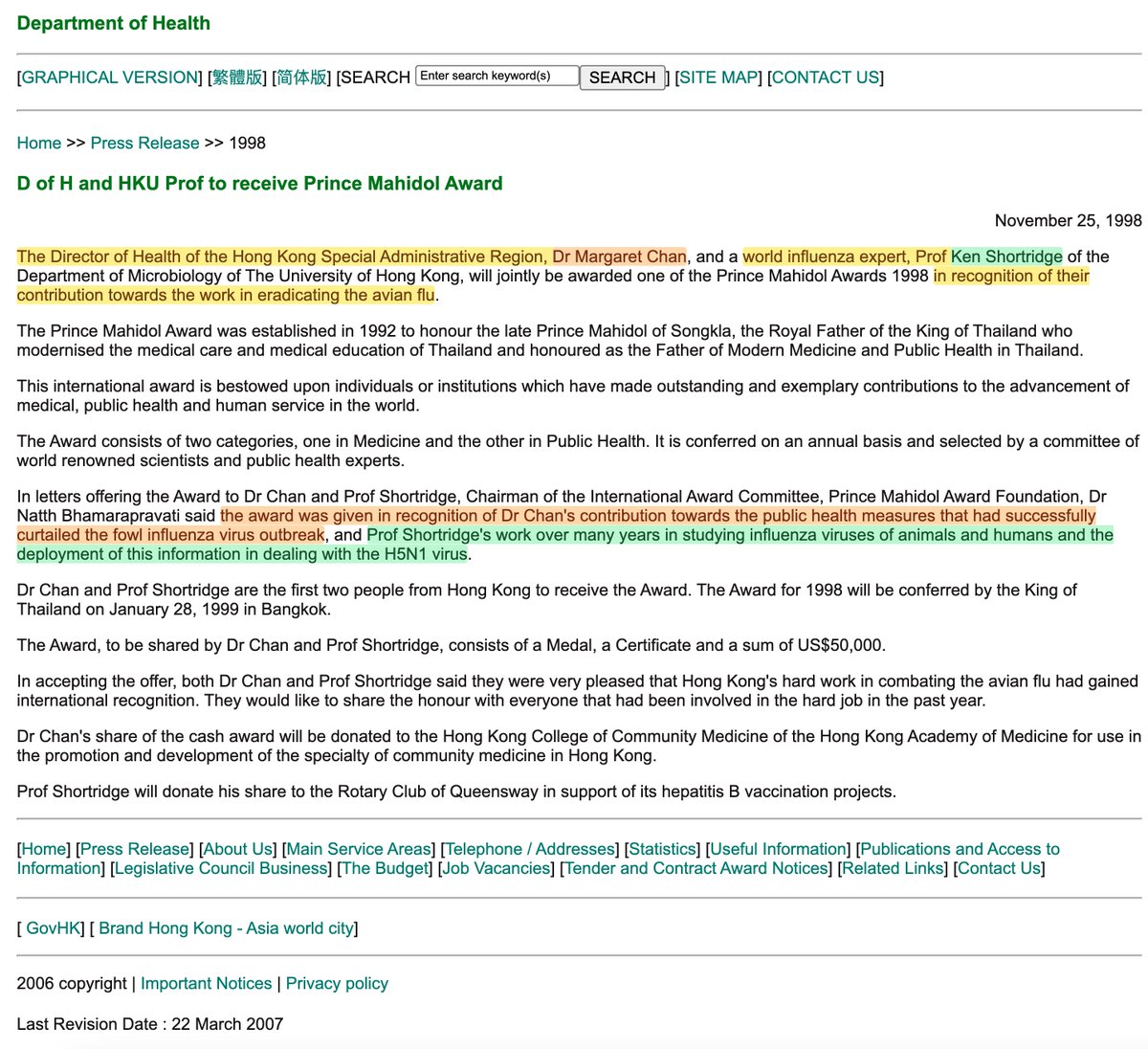Open CONTACT US in the top bar
Image resolution: width=1148 pixels, height=1049 pixels.
tap(825, 78)
